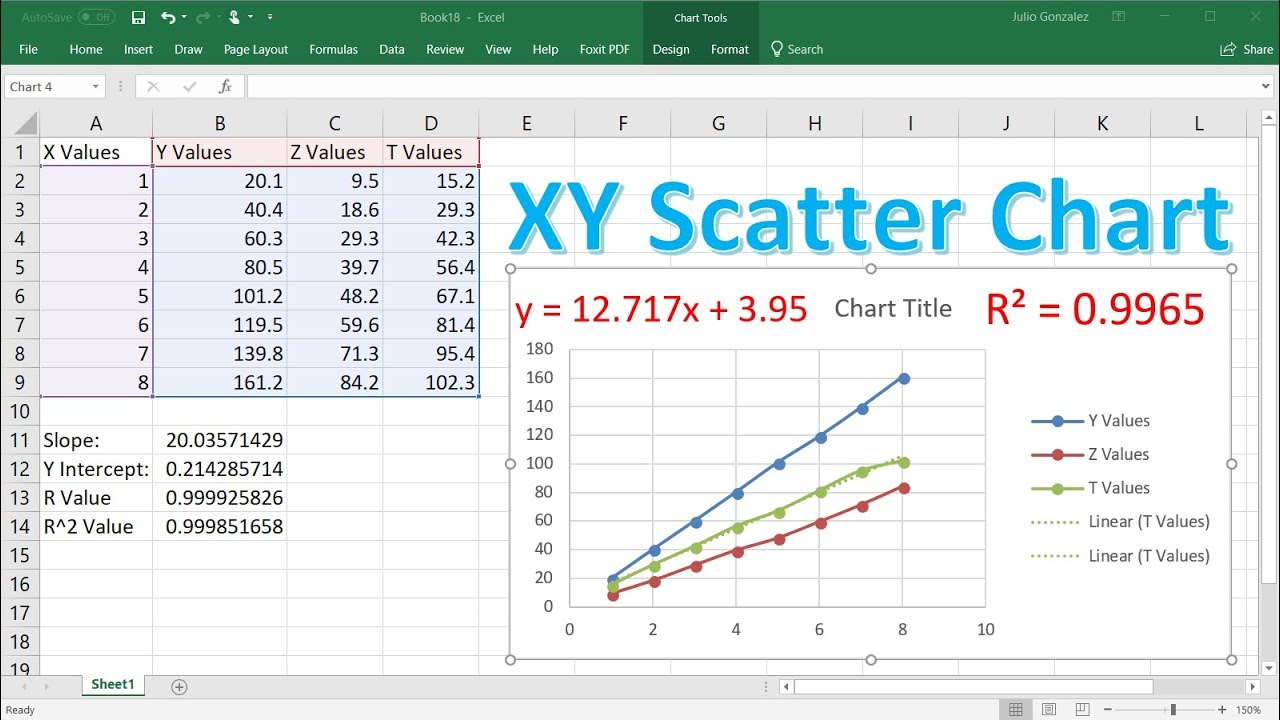Open the Chart Tools Format tab
This screenshot has height=720, width=1280.
point(730,49)
